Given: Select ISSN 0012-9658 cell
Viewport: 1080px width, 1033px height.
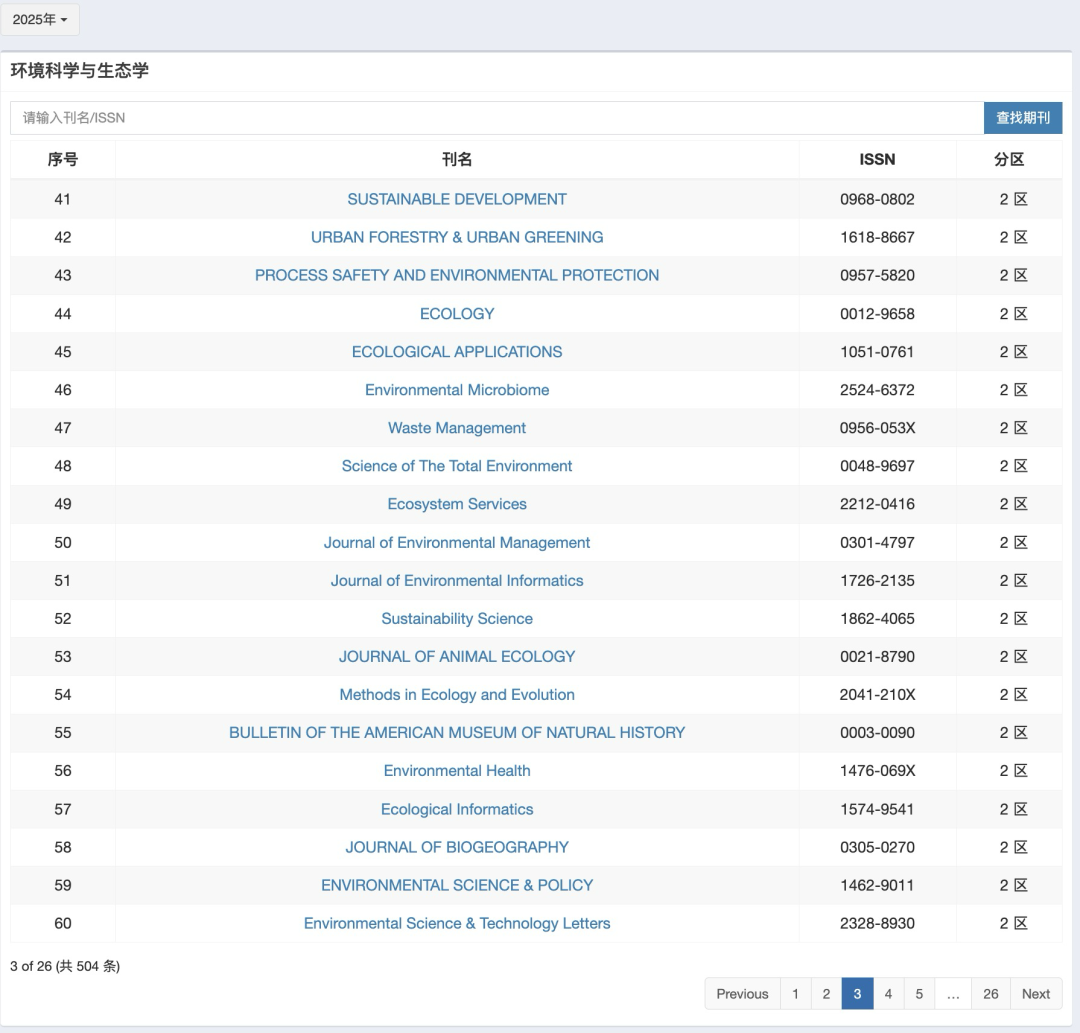Looking at the screenshot, I should click(878, 313).
